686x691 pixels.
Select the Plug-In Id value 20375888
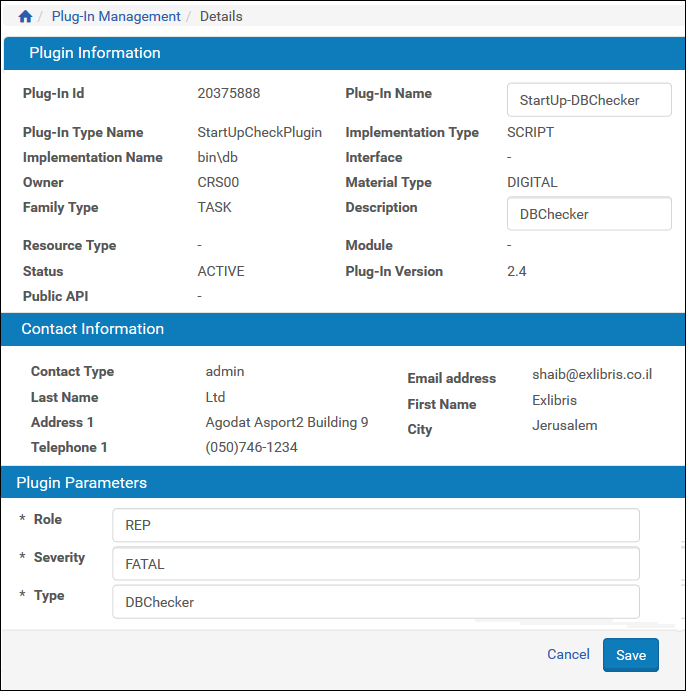point(229,93)
